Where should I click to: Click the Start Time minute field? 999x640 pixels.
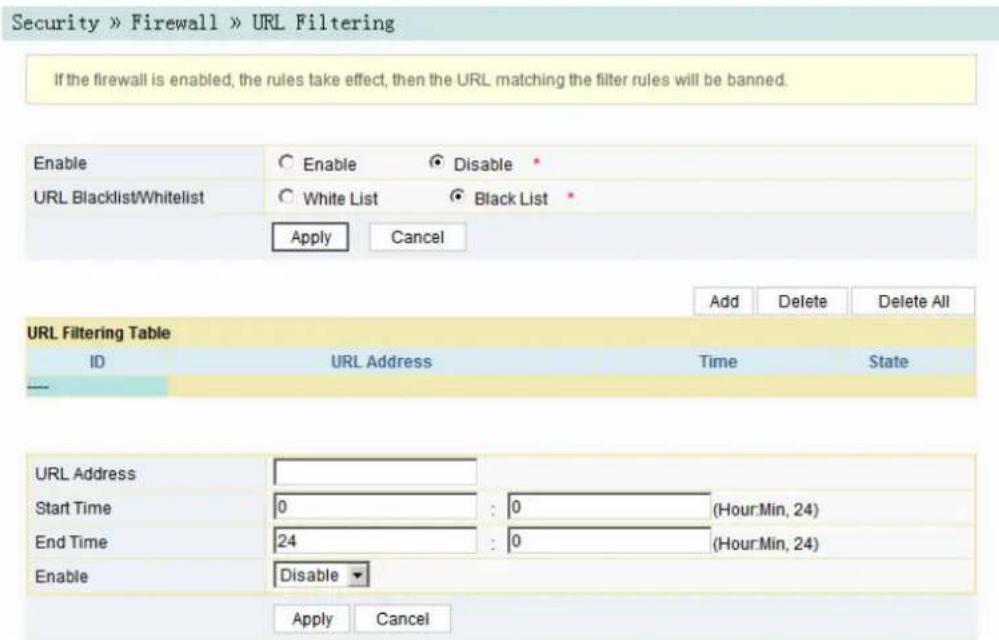(x=608, y=507)
